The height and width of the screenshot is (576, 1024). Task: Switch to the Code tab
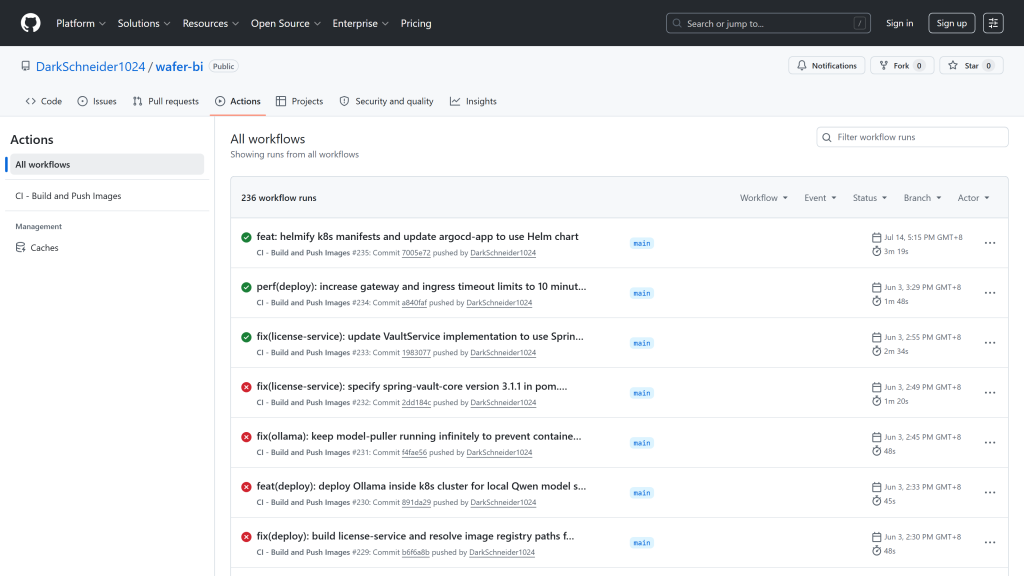(x=44, y=101)
